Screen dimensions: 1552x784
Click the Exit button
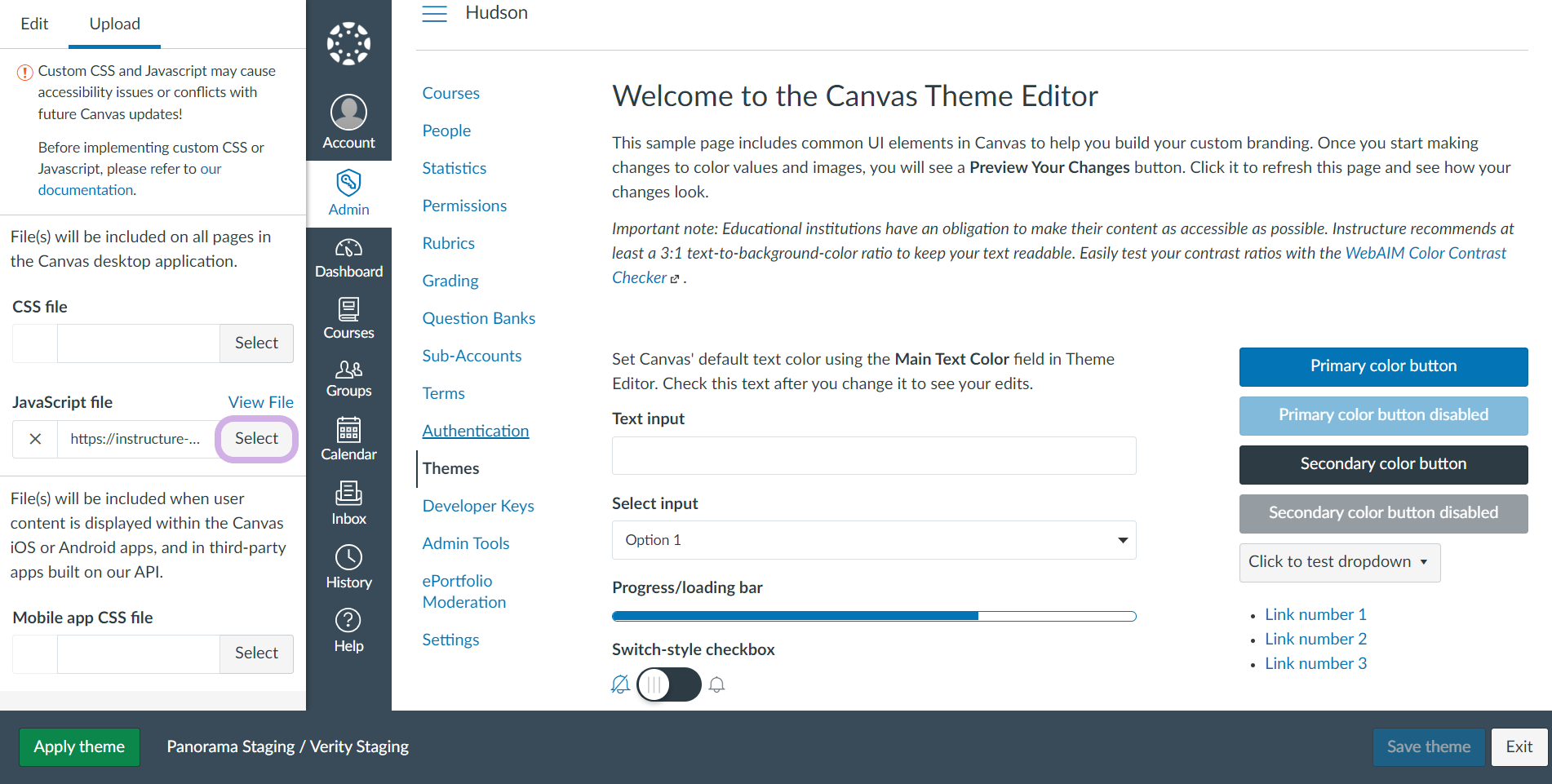pos(1519,746)
